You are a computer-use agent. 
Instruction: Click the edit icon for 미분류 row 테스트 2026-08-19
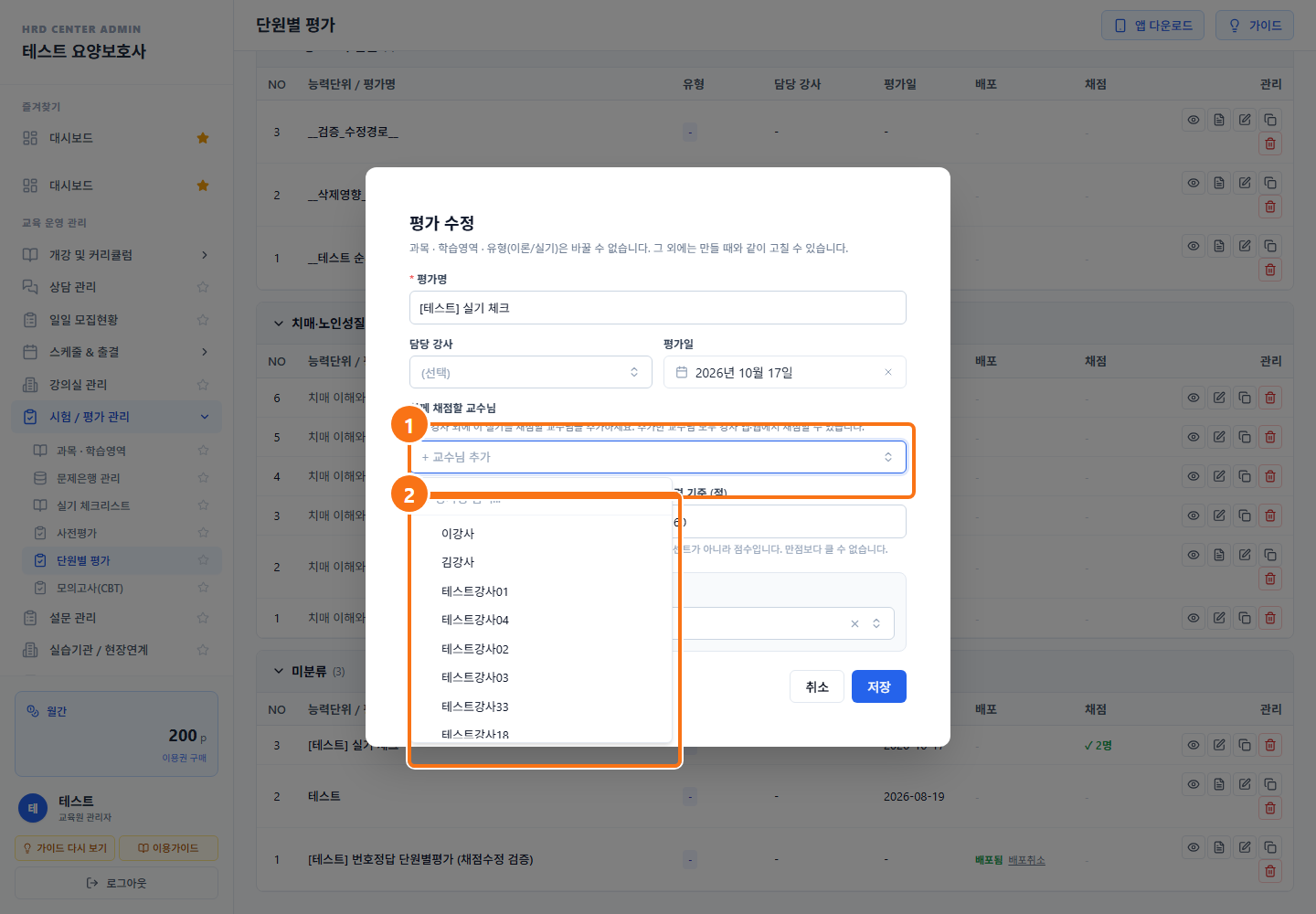pyautogui.click(x=1245, y=784)
